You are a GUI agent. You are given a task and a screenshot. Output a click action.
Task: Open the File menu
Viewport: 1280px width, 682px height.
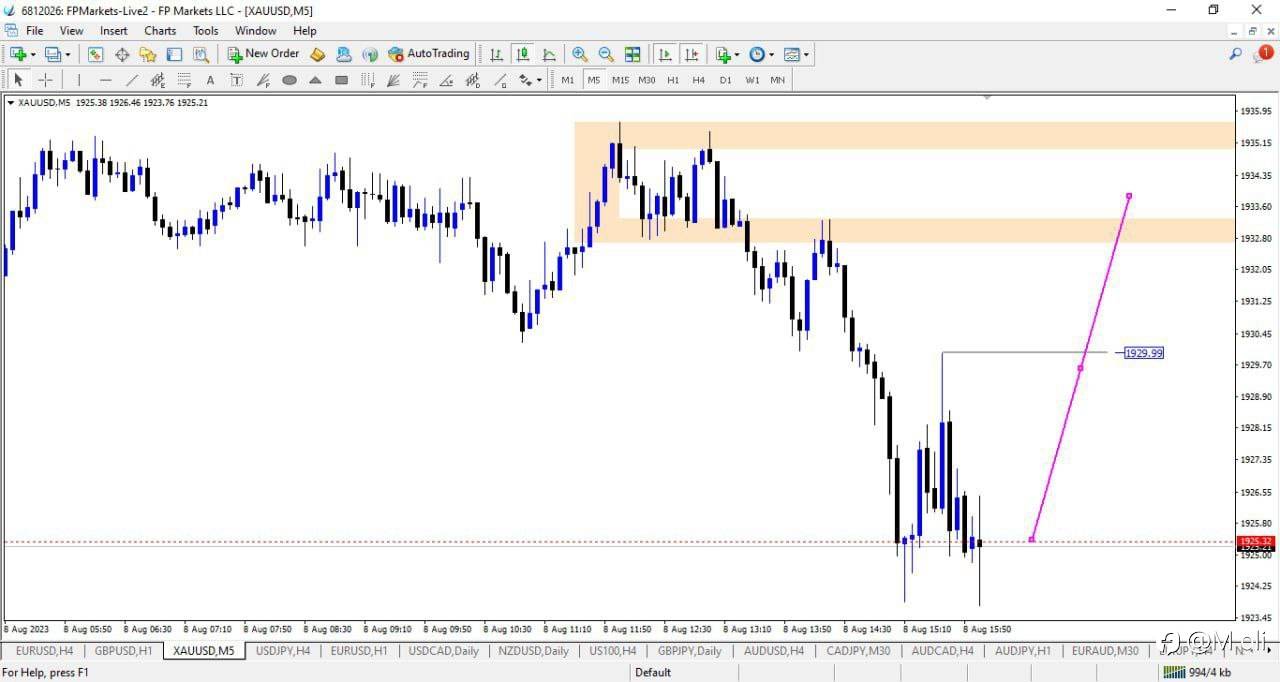click(35, 31)
